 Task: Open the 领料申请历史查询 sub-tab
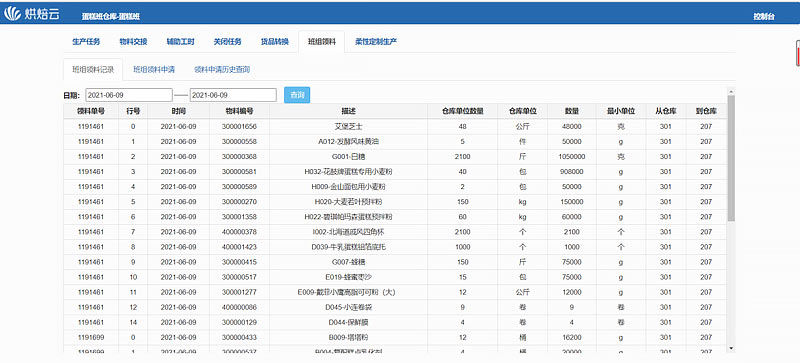[222, 69]
